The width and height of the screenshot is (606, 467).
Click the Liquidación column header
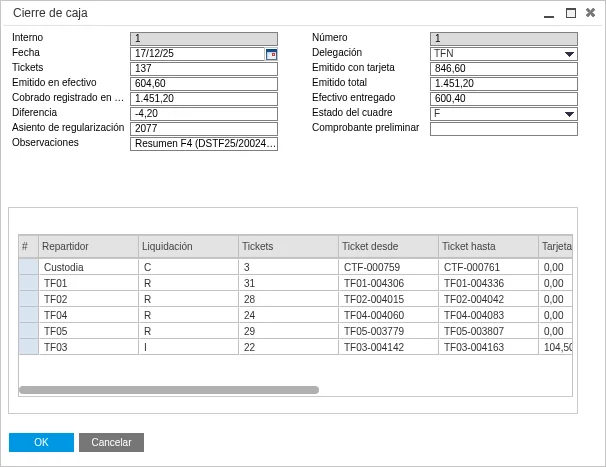pyautogui.click(x=188, y=246)
